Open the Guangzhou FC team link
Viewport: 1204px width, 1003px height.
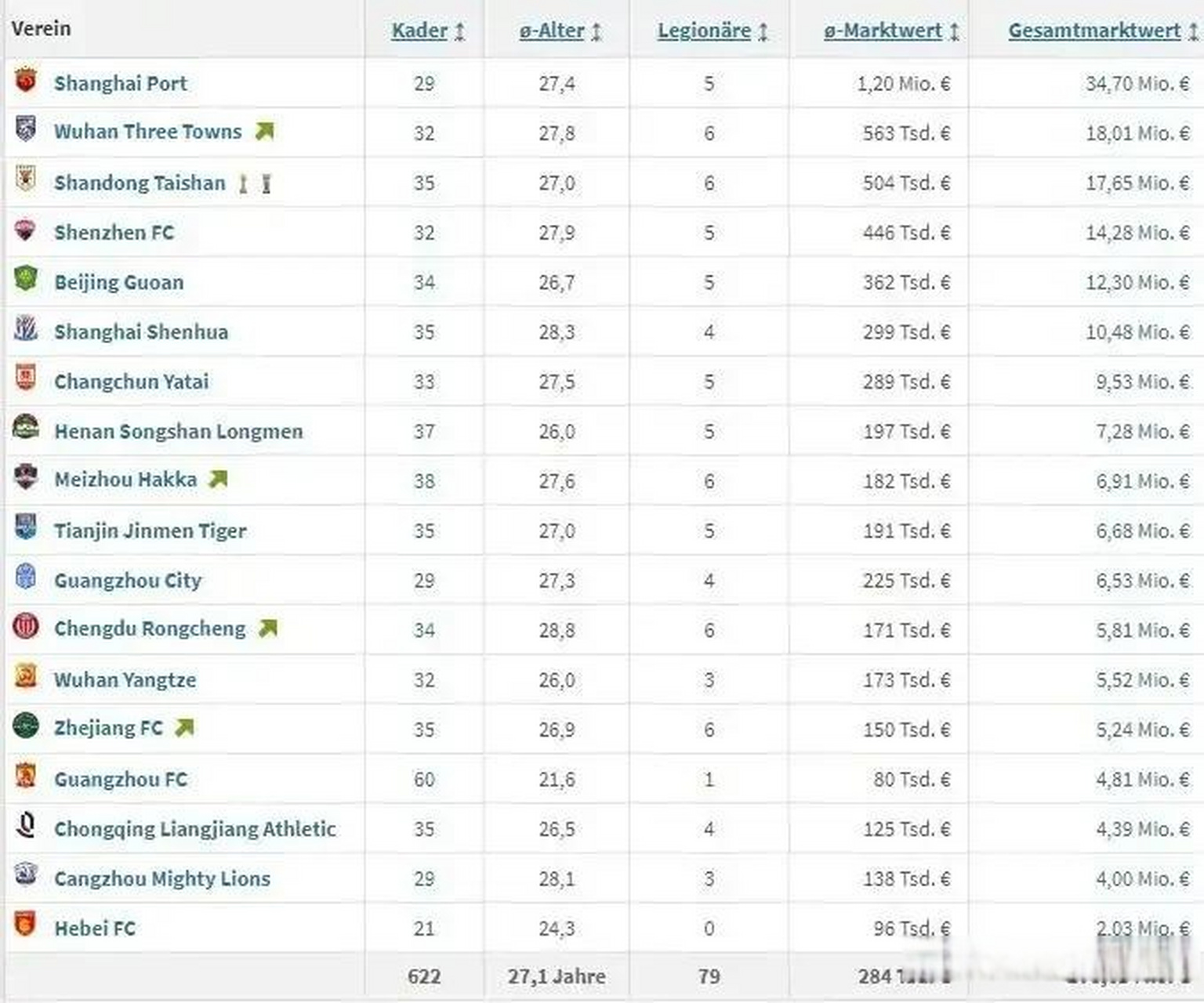pyautogui.click(x=121, y=780)
